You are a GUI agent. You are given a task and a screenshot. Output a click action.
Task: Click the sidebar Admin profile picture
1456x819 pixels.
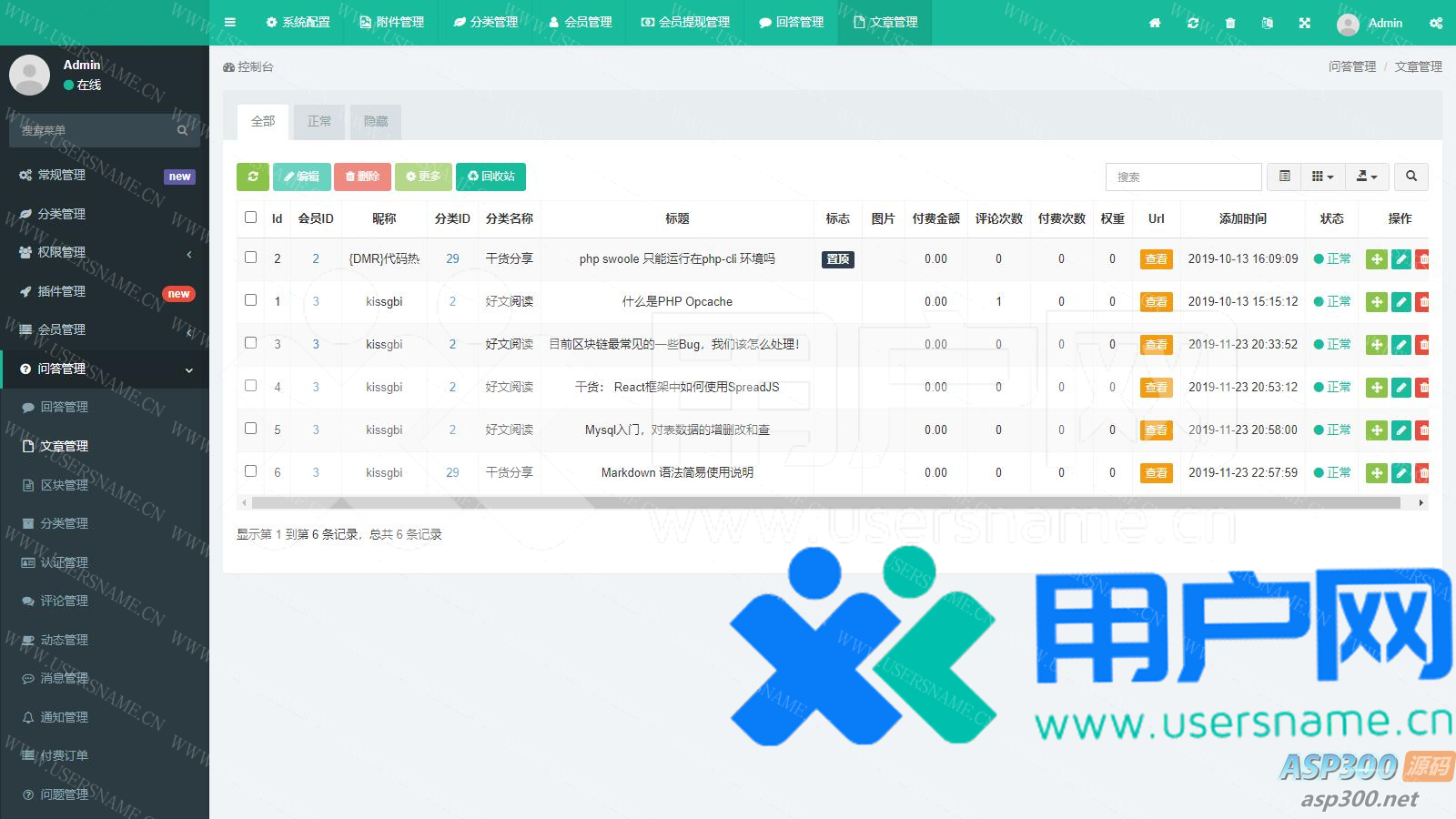(x=29, y=75)
